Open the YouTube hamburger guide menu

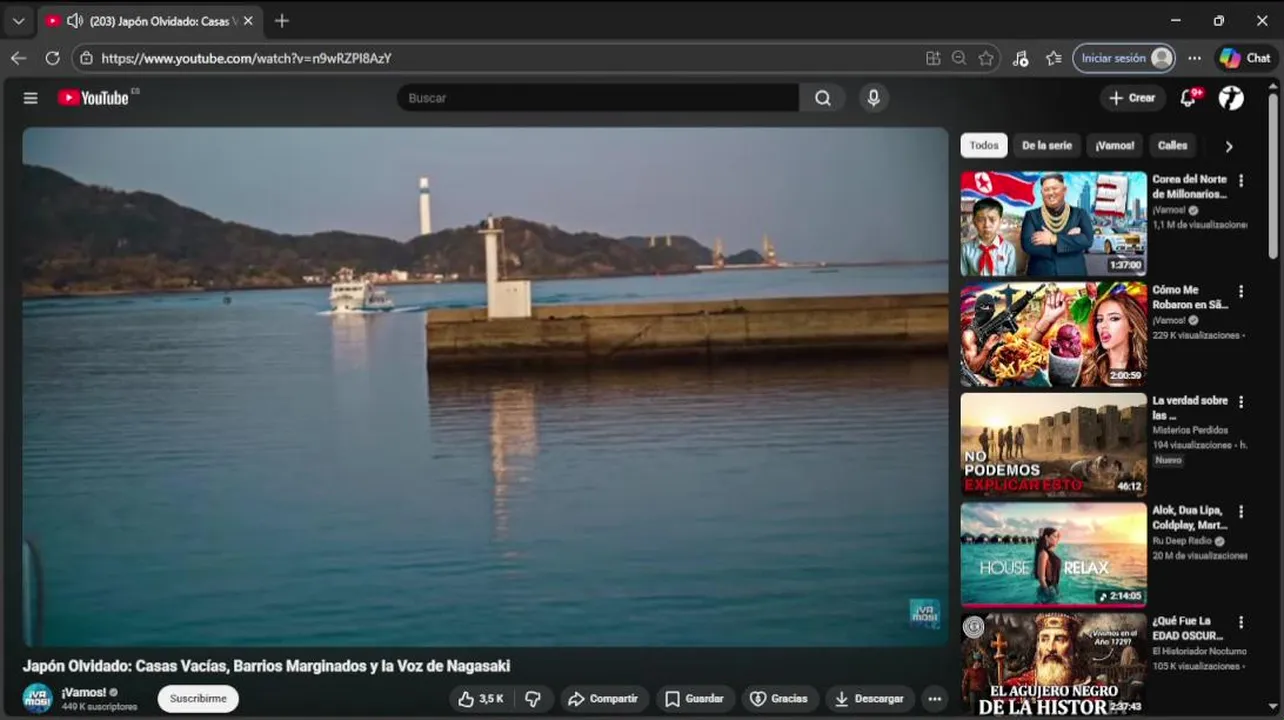click(31, 98)
